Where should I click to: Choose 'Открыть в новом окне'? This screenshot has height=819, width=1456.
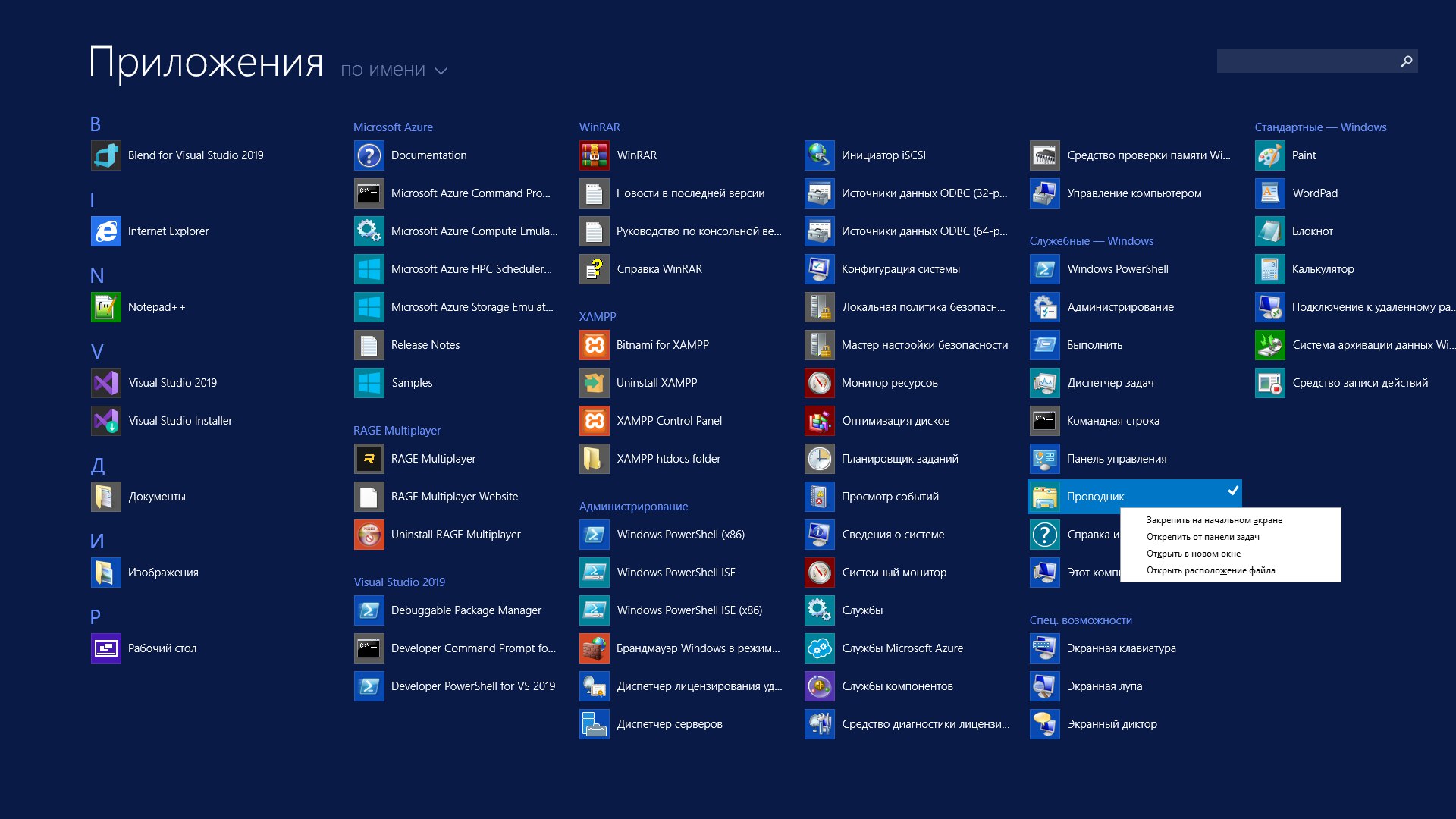coord(1194,554)
